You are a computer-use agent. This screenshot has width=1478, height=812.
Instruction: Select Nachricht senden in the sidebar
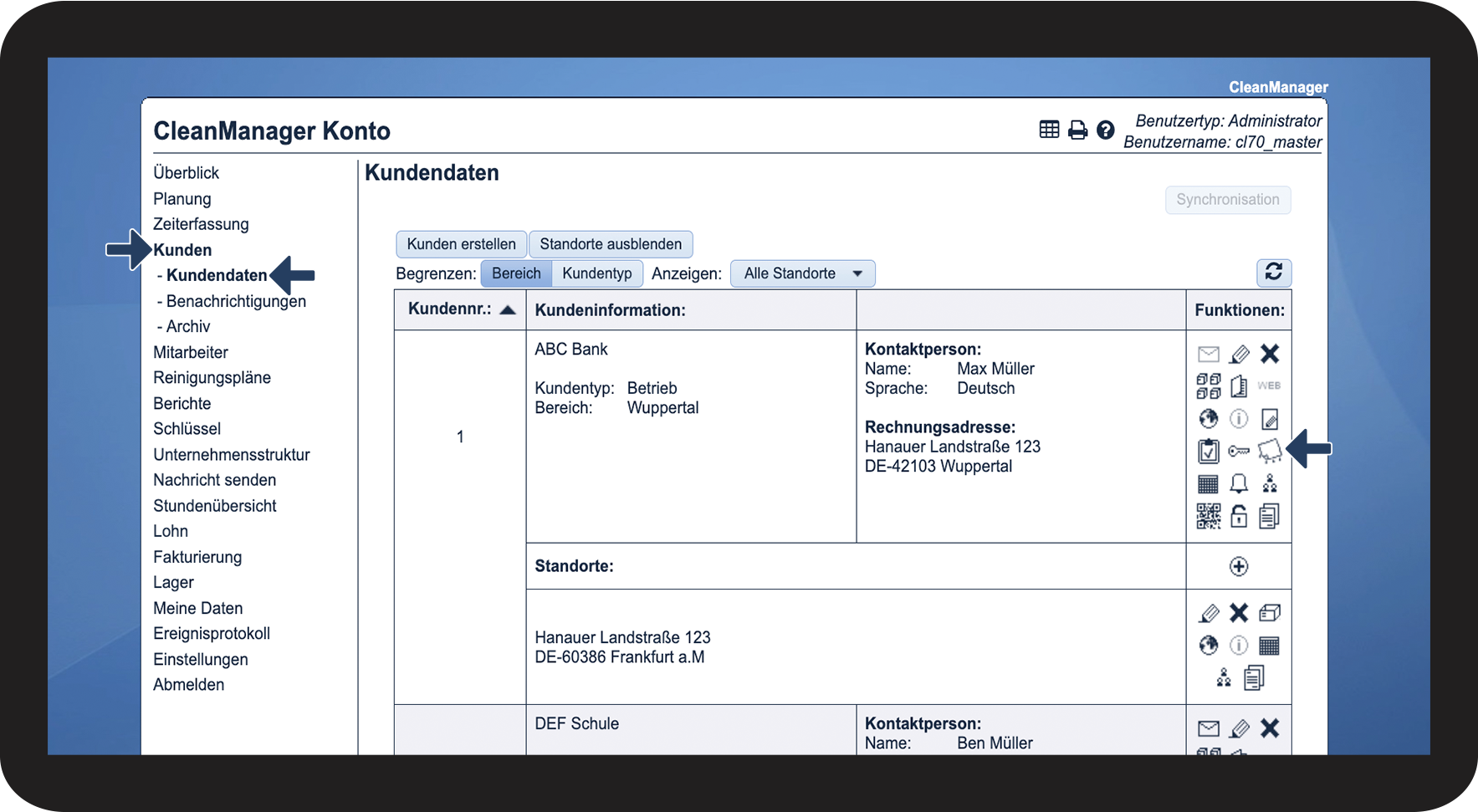click(214, 480)
